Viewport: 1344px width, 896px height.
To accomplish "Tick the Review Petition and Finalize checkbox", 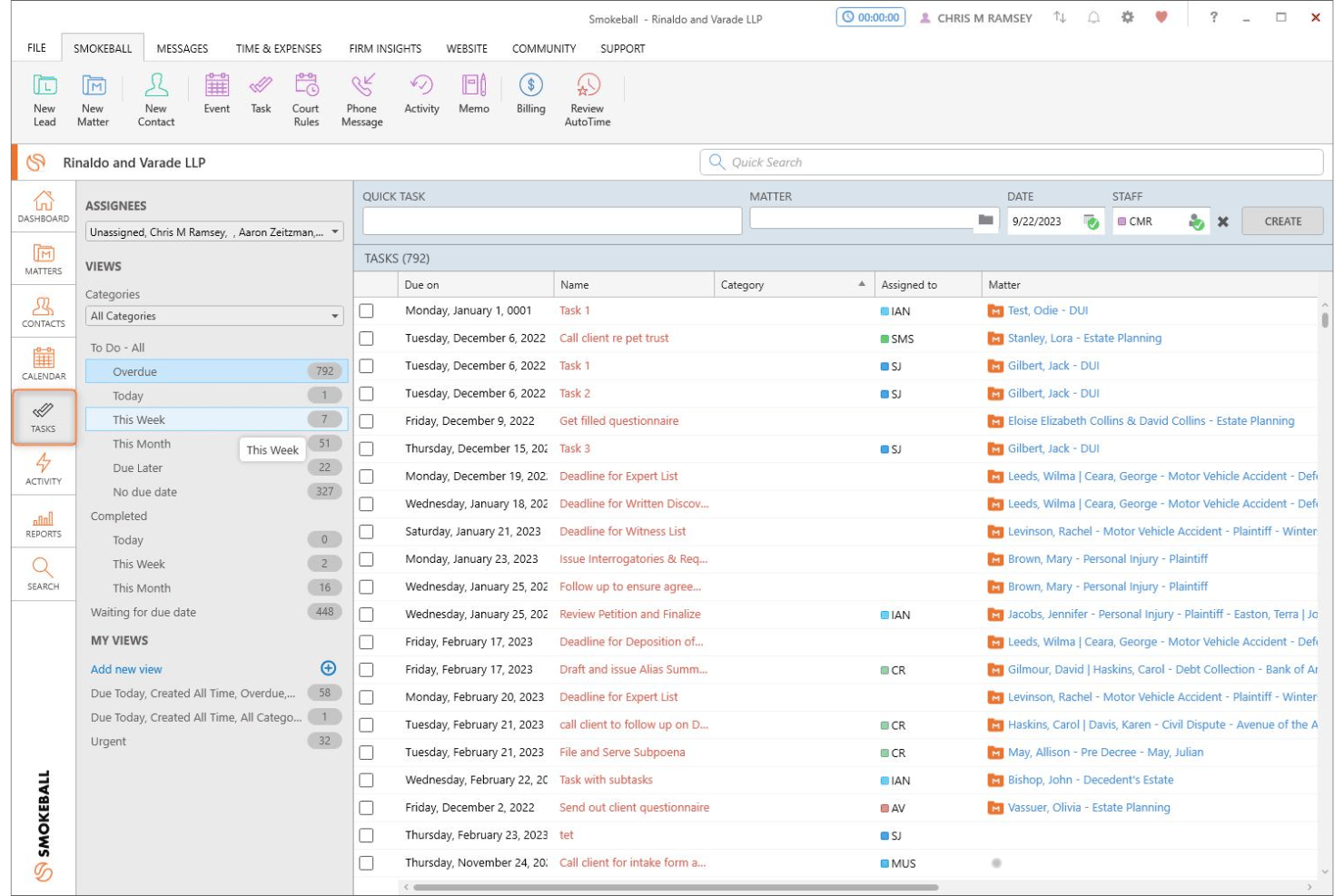I will 366,615.
